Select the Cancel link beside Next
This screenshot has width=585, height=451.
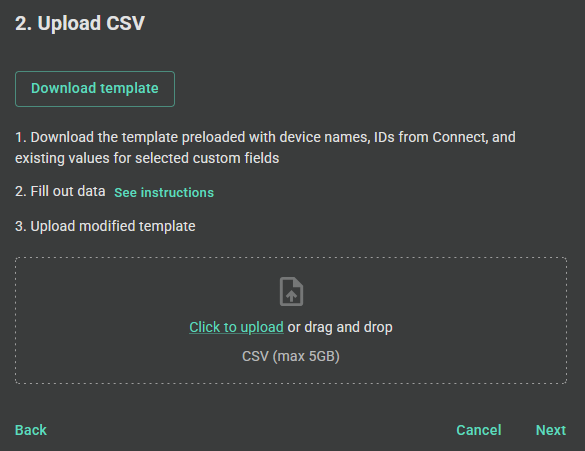[479, 430]
